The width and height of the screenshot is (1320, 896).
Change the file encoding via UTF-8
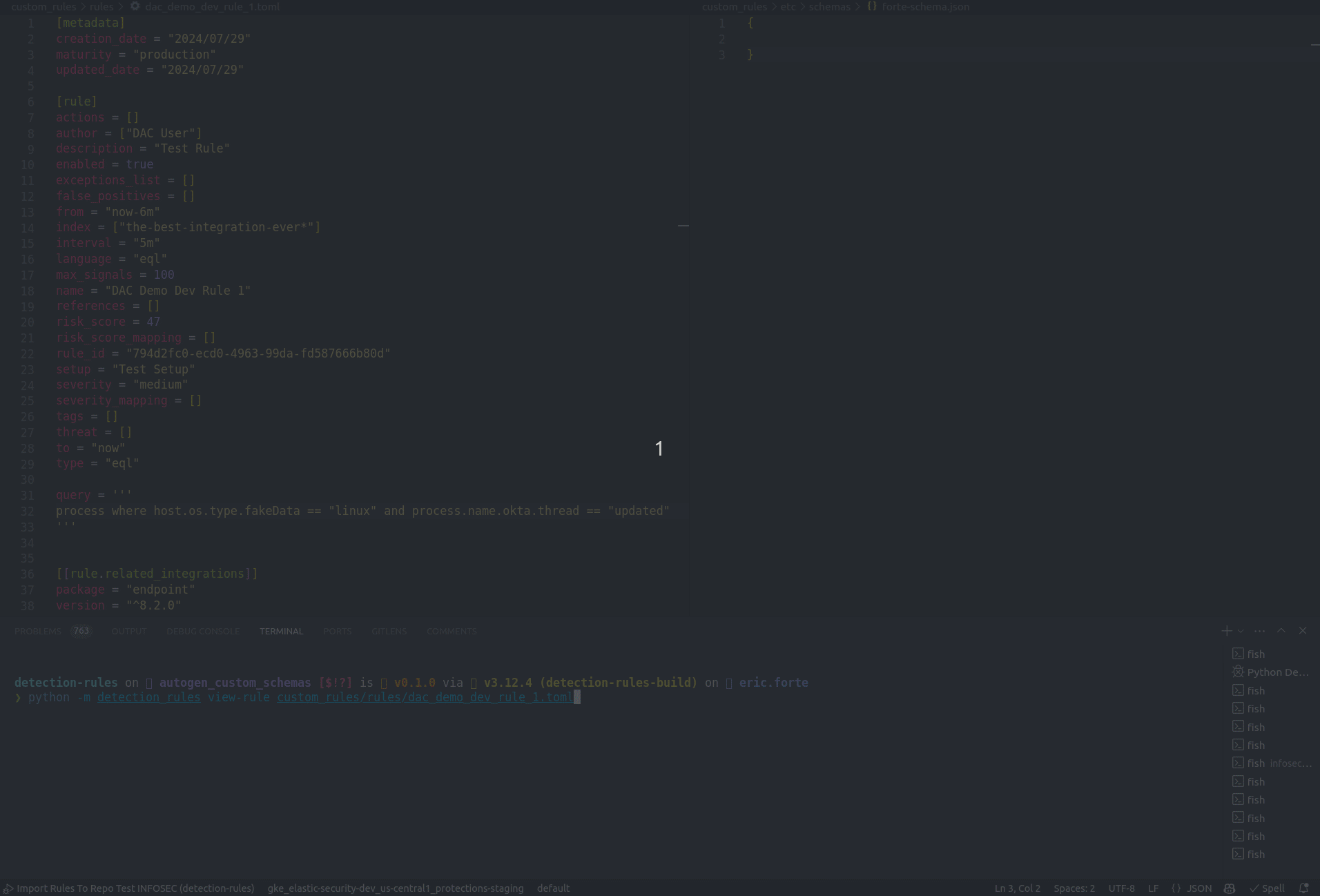click(x=1121, y=888)
